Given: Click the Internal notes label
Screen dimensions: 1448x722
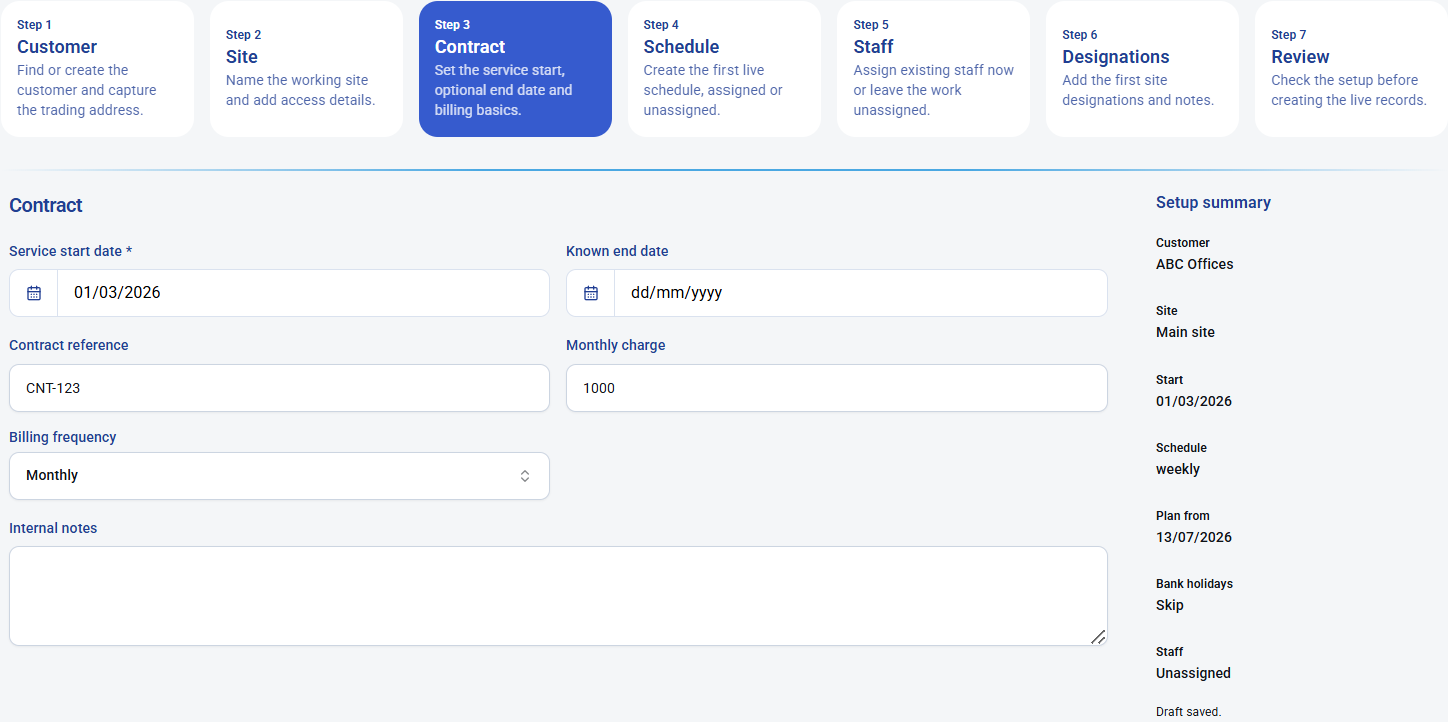Looking at the screenshot, I should click(53, 529).
